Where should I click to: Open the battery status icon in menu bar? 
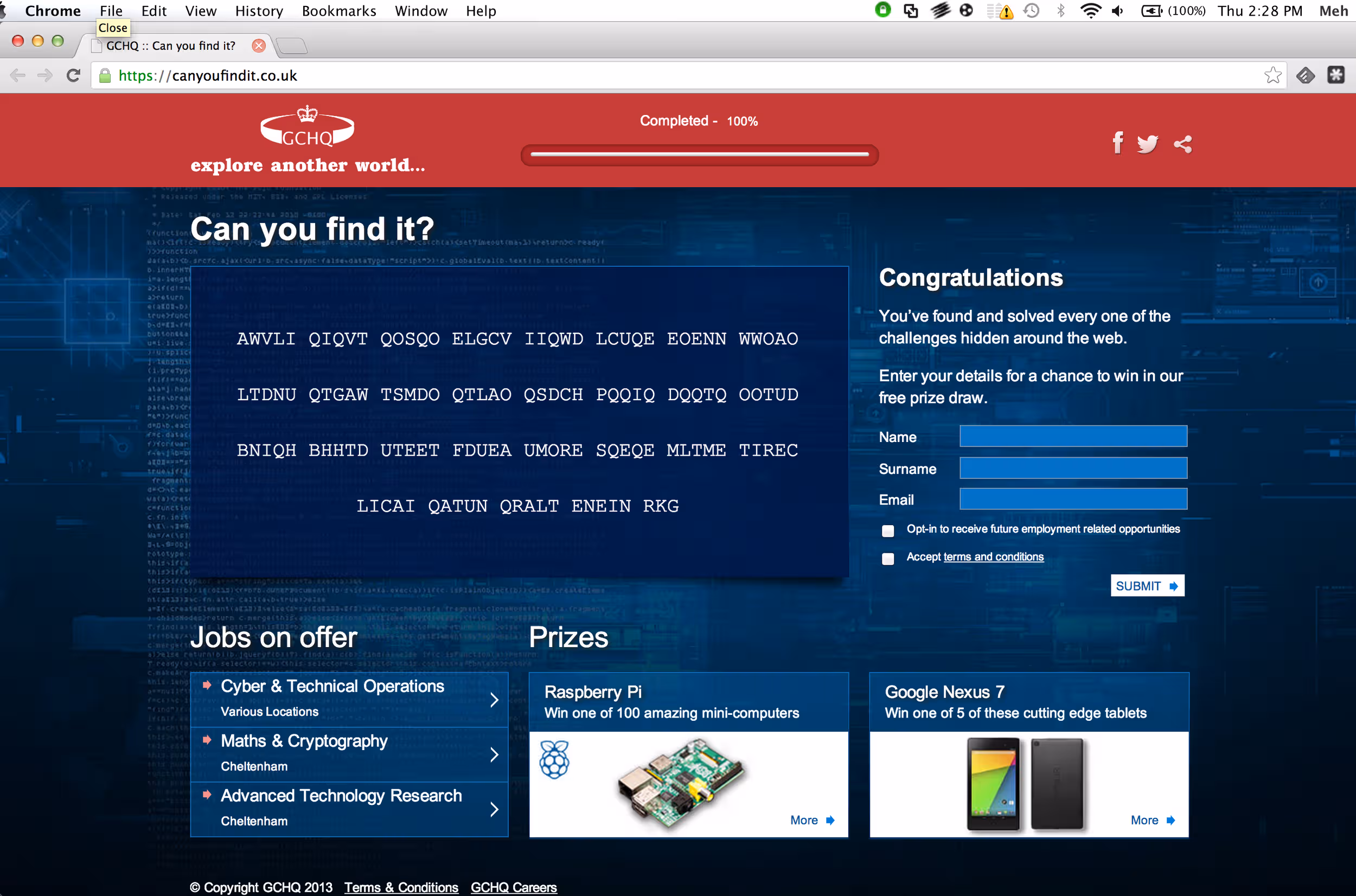1152,11
